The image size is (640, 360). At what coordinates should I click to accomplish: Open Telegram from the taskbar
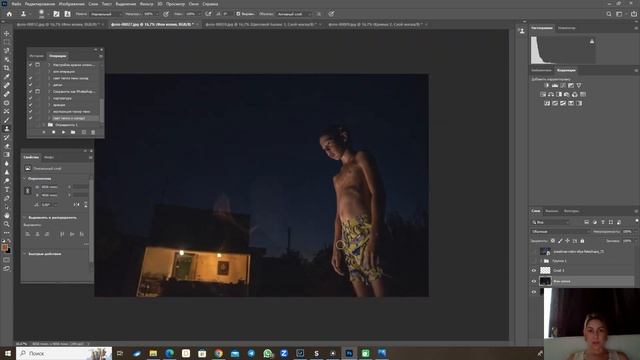251,353
